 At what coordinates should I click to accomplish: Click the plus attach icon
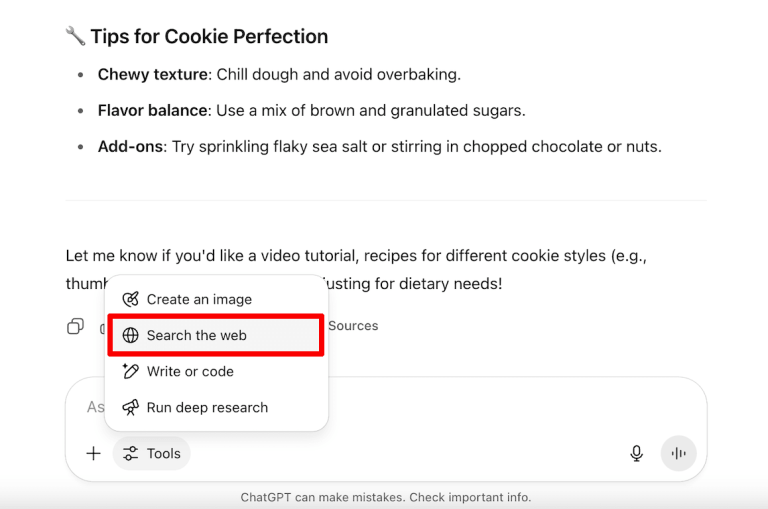93,454
